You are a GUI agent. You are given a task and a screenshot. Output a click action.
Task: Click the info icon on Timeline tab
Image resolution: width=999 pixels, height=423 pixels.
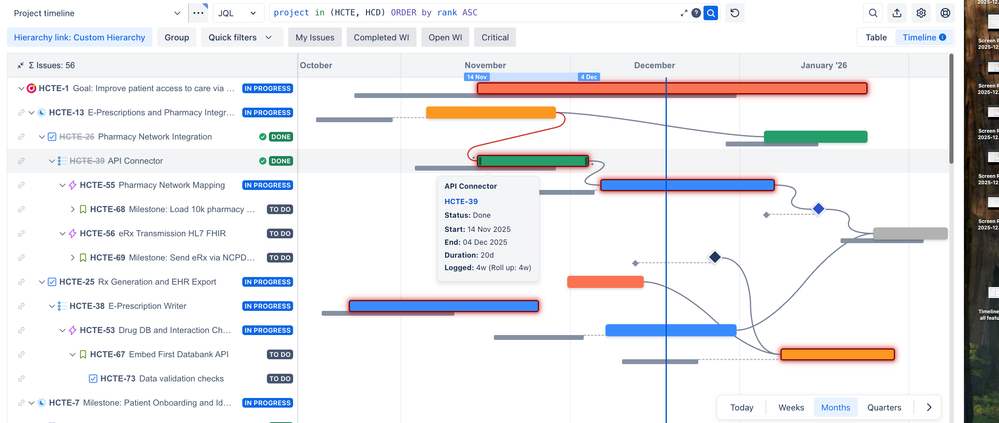point(943,38)
